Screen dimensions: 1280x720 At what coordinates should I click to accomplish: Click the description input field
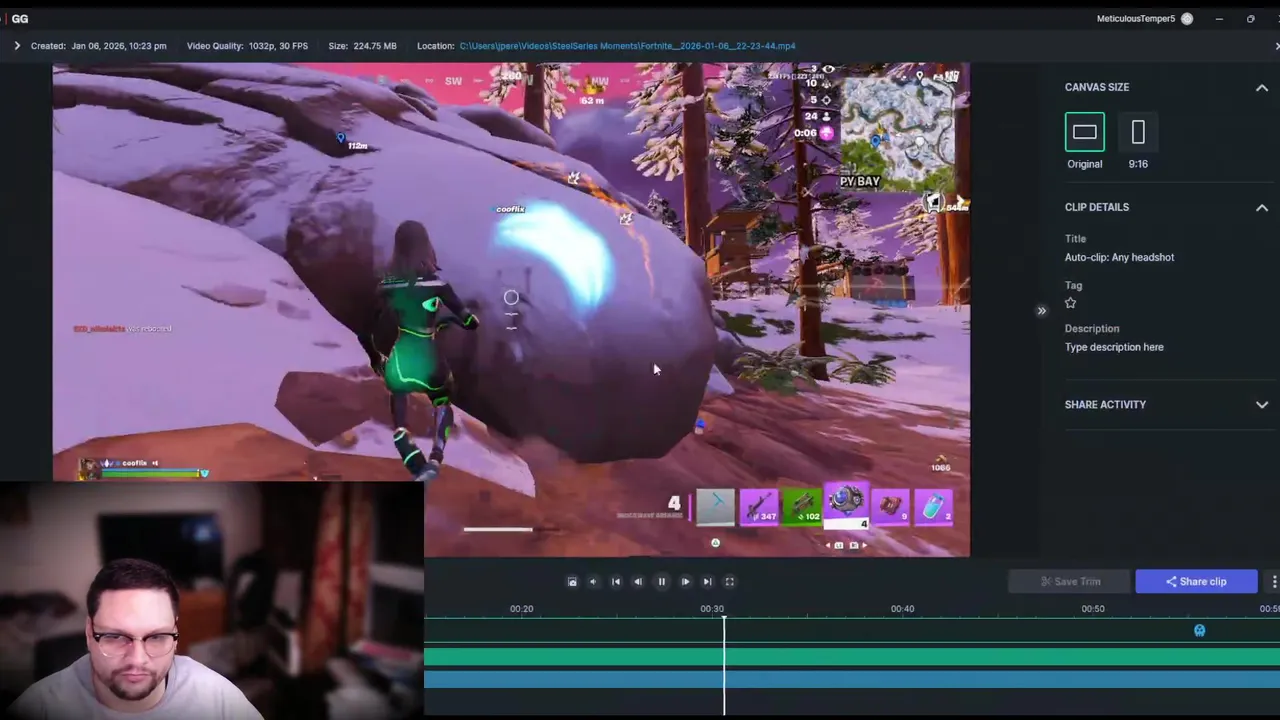pyautogui.click(x=1114, y=347)
